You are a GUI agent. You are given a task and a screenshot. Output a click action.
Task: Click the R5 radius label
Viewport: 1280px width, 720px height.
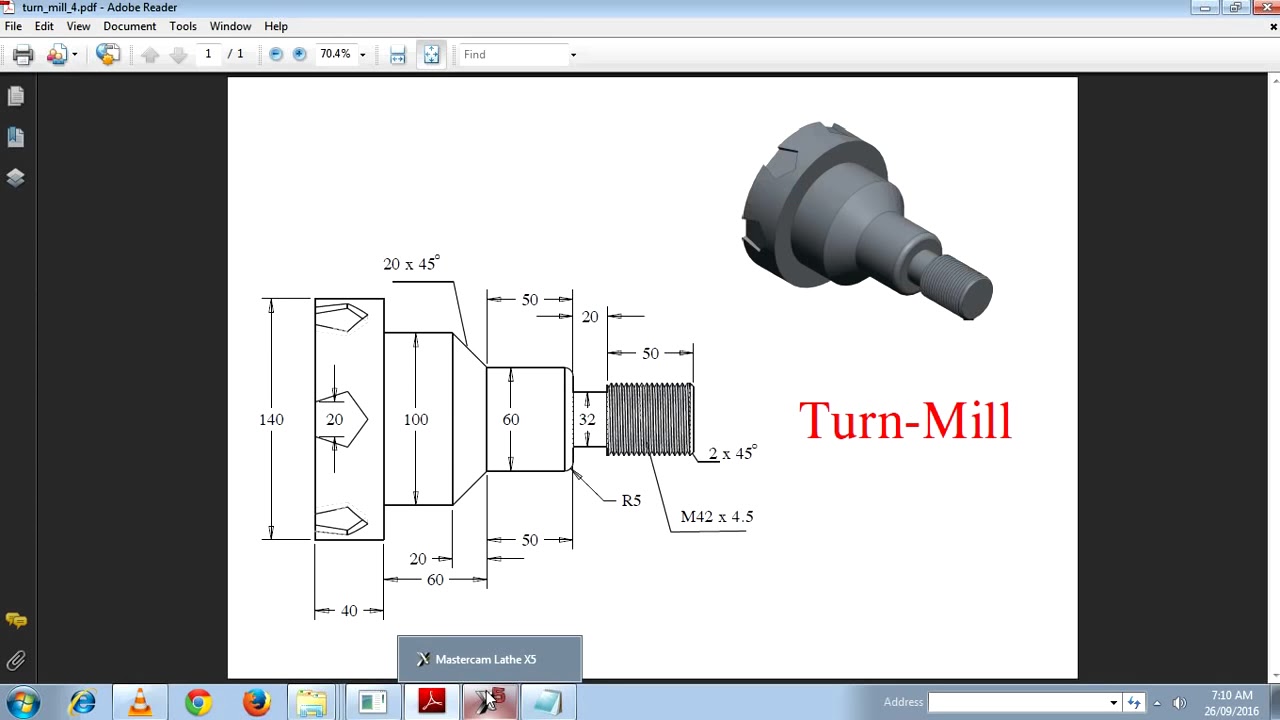631,500
